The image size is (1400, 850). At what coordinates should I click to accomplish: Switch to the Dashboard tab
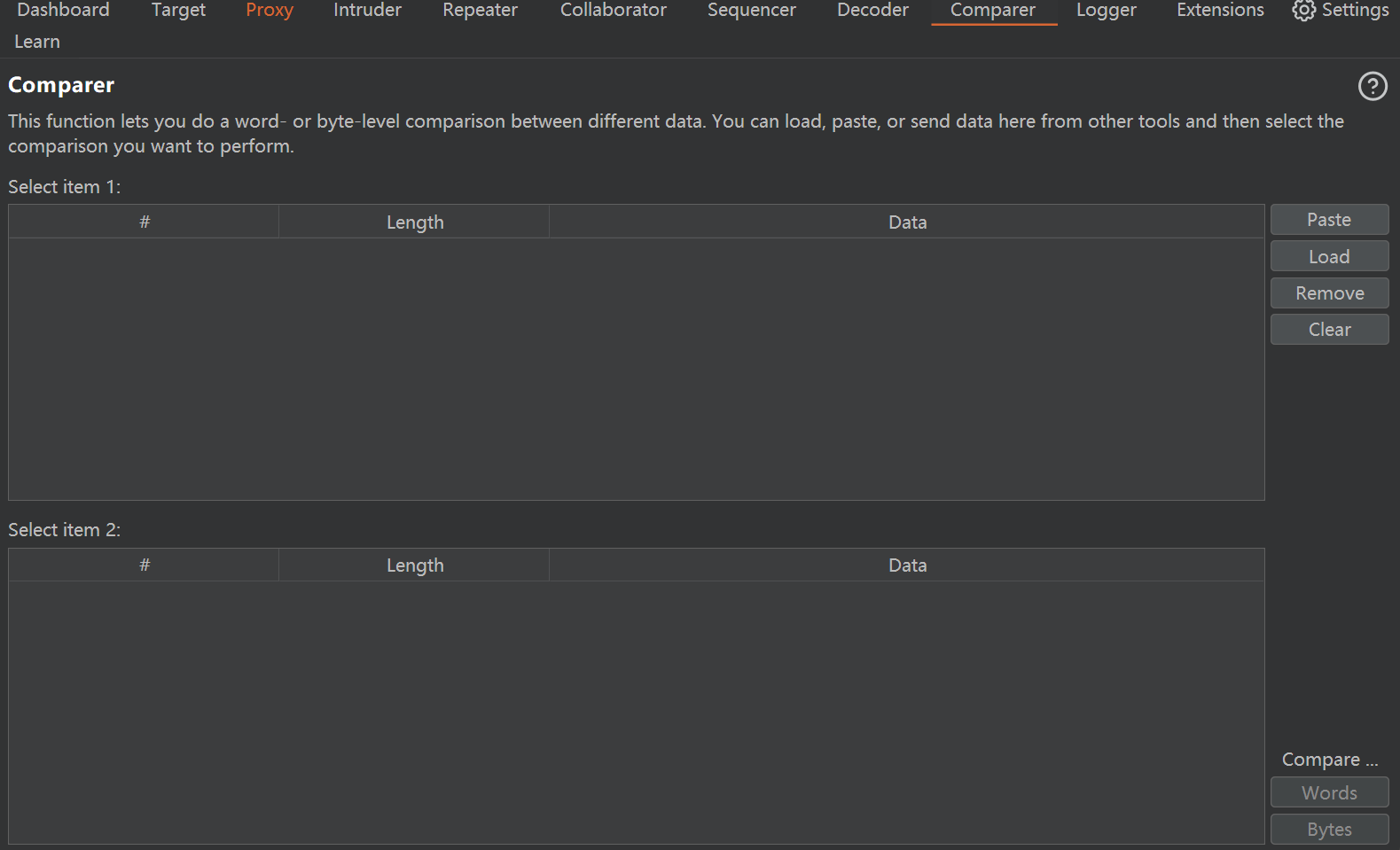(x=63, y=11)
